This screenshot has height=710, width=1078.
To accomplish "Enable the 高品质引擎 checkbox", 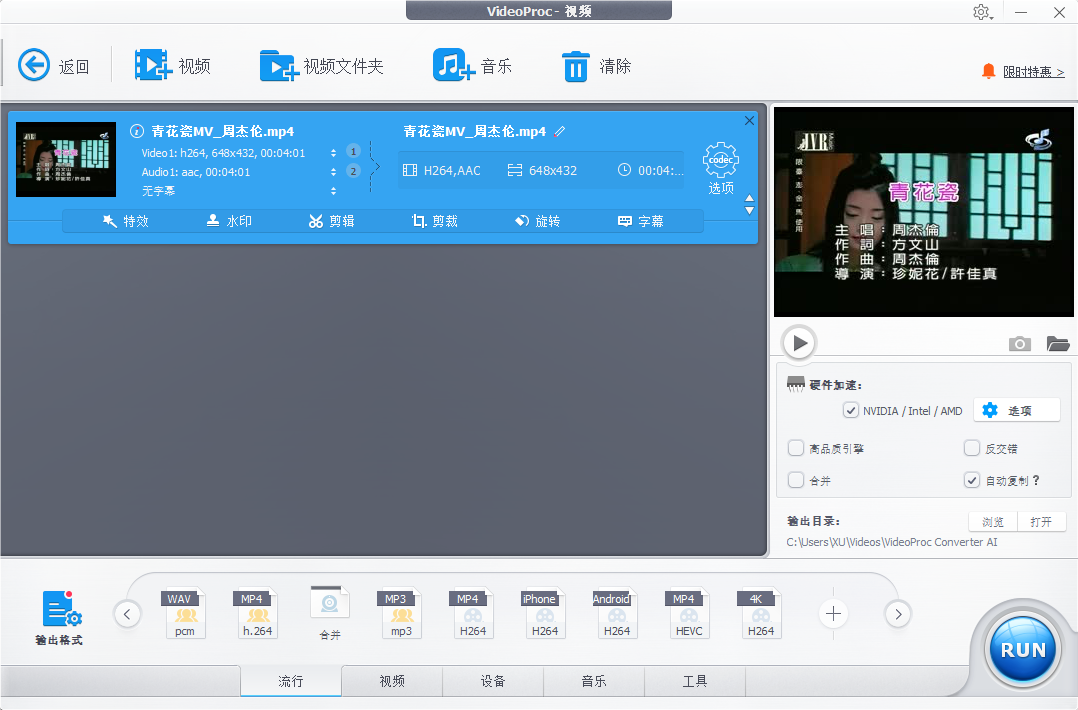I will [x=796, y=448].
